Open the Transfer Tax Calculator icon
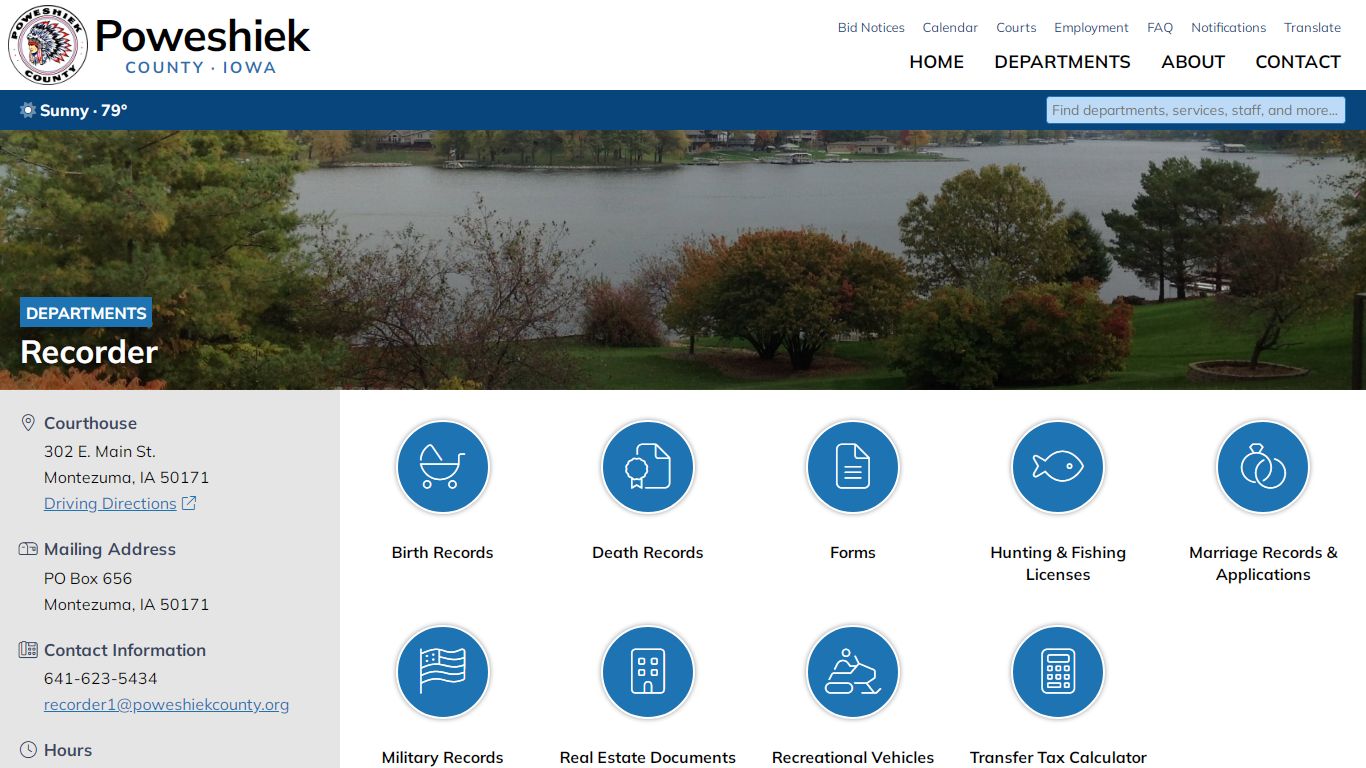 coord(1057,672)
